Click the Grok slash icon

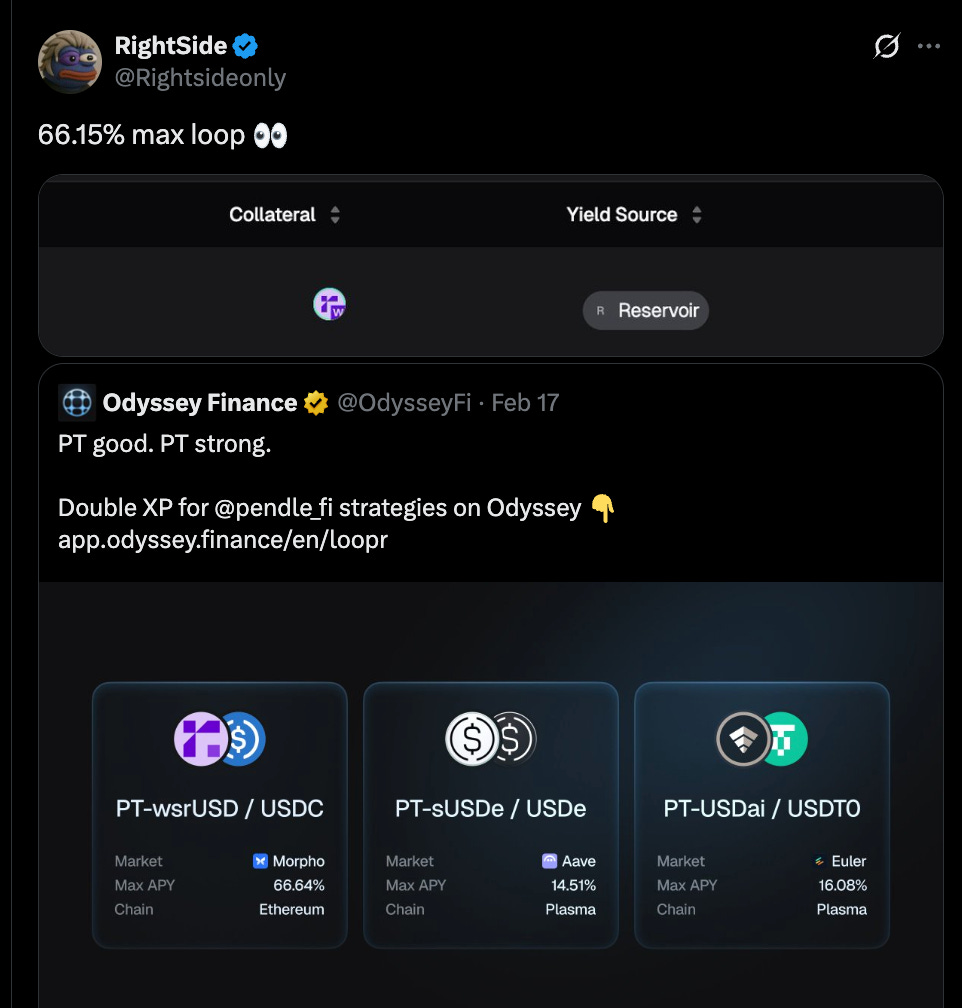click(887, 46)
